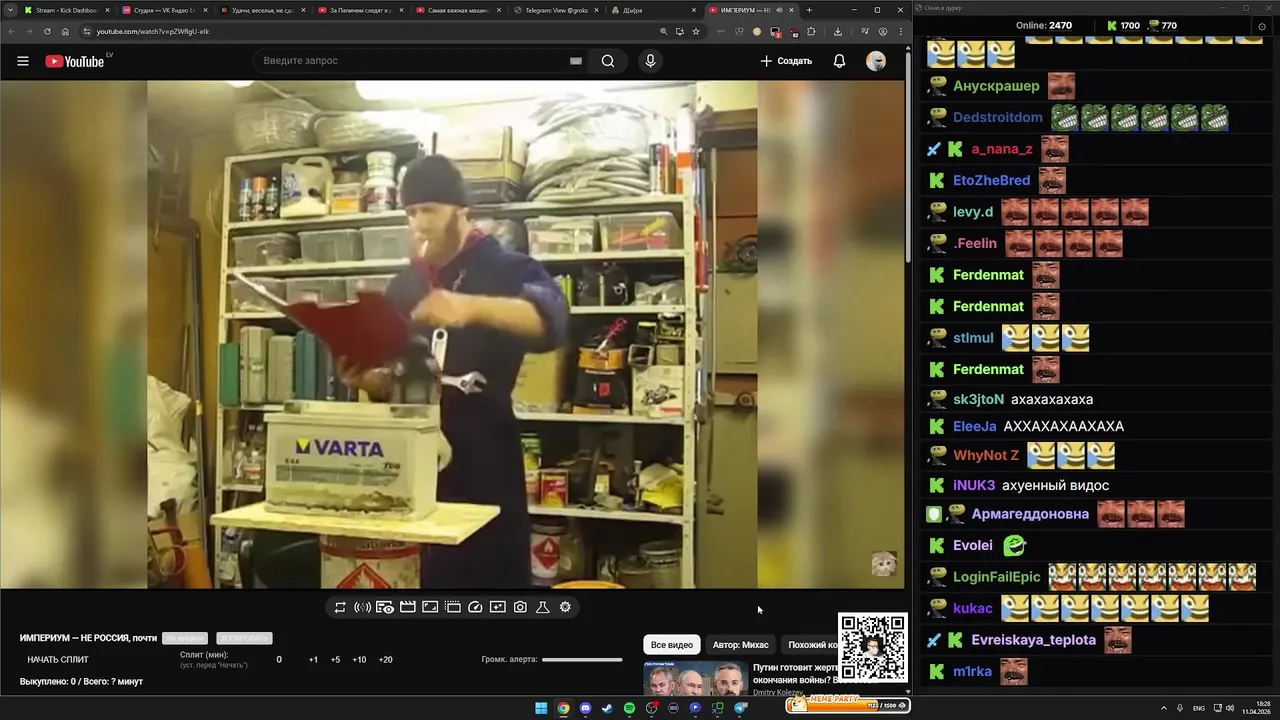Open Spotify from the taskbar
The height and width of the screenshot is (720, 1280).
click(x=629, y=708)
